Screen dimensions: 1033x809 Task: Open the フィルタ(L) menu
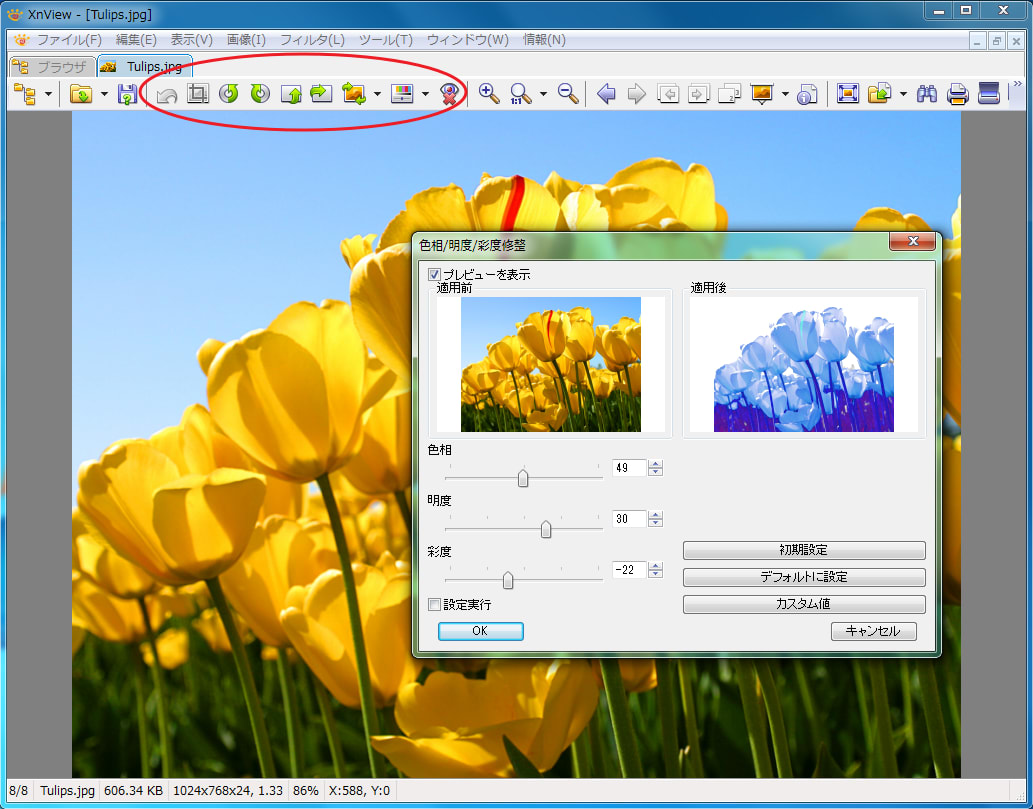[312, 40]
